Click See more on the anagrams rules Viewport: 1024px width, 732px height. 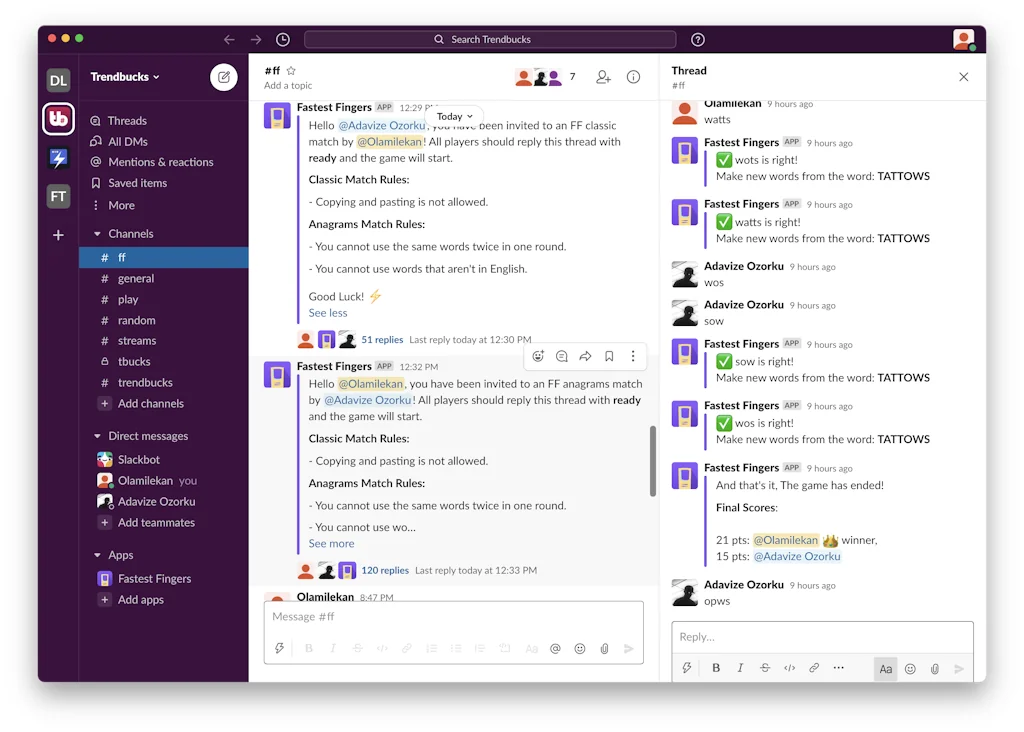tap(331, 543)
